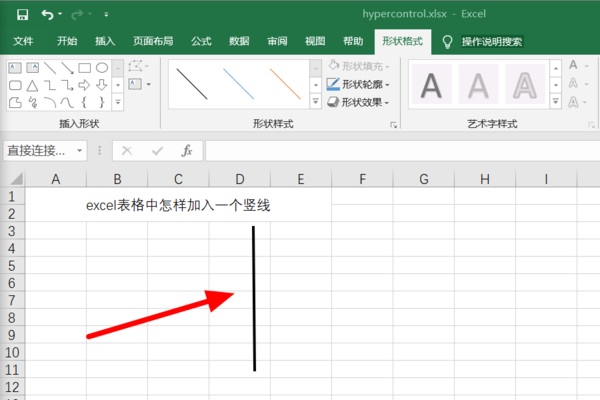Click the Save icon in quick access toolbar
This screenshot has width=600, height=400.
click(22, 16)
